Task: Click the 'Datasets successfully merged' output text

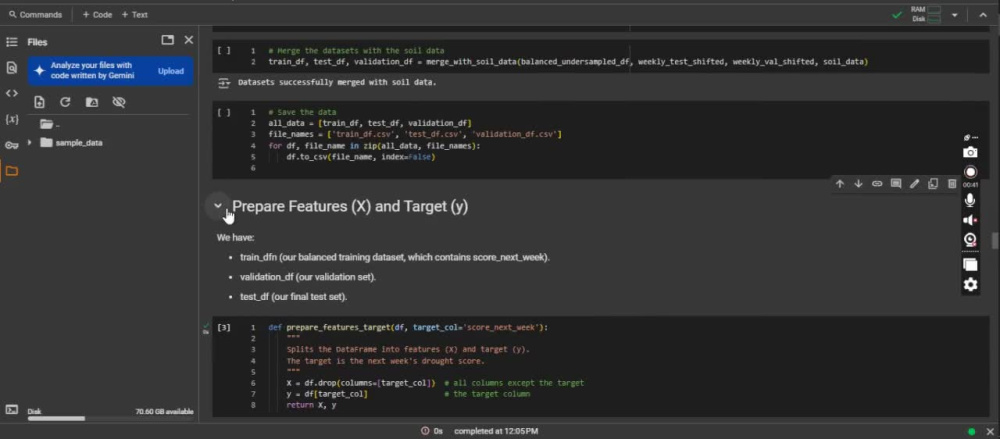Action: tap(337, 82)
